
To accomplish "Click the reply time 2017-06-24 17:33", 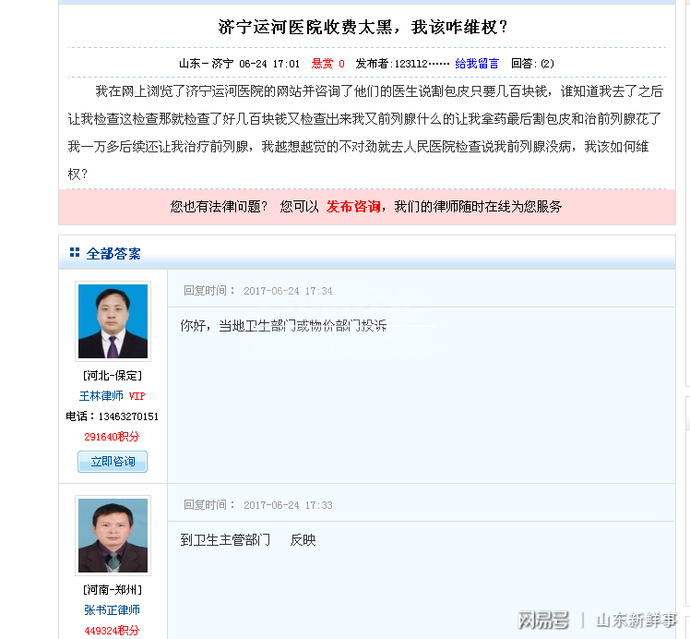I will [288, 505].
